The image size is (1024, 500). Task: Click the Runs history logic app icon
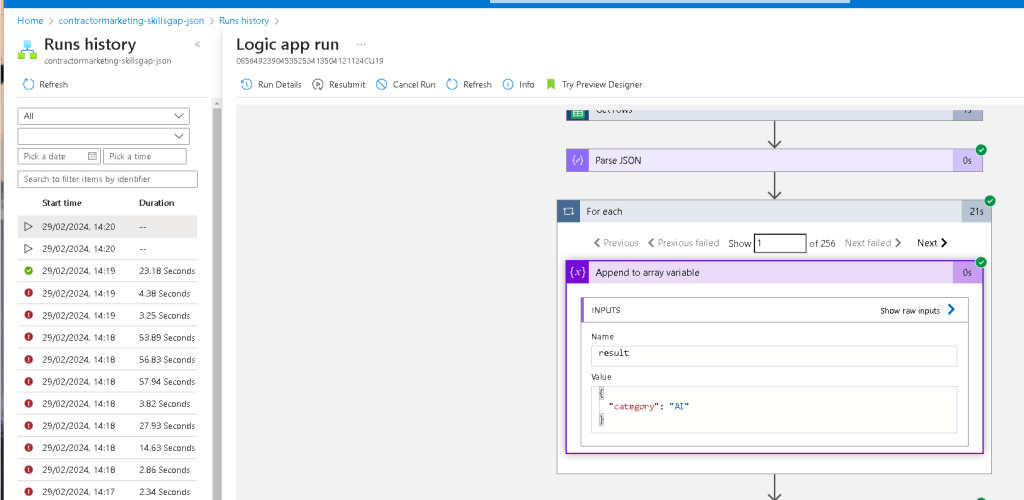coord(27,49)
